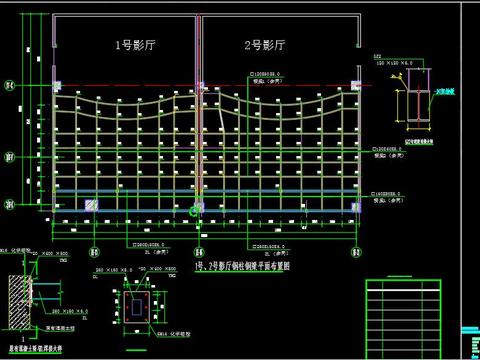Click the base plate section detail drawing
Screen dimensions: 480x360
coord(137,307)
